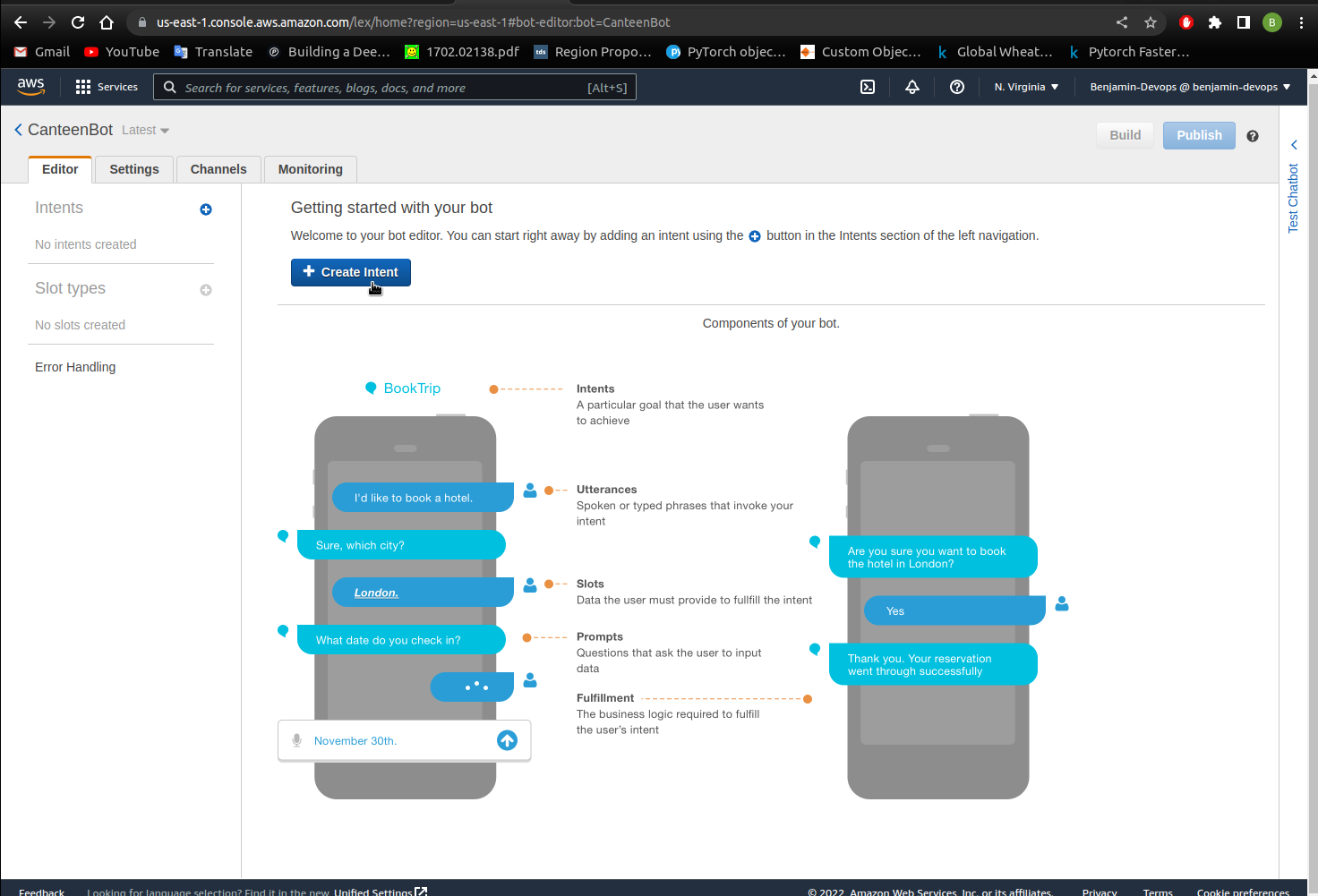Screen dimensions: 1318x896
Task: Toggle the browser side panel icon
Action: 1244,22
